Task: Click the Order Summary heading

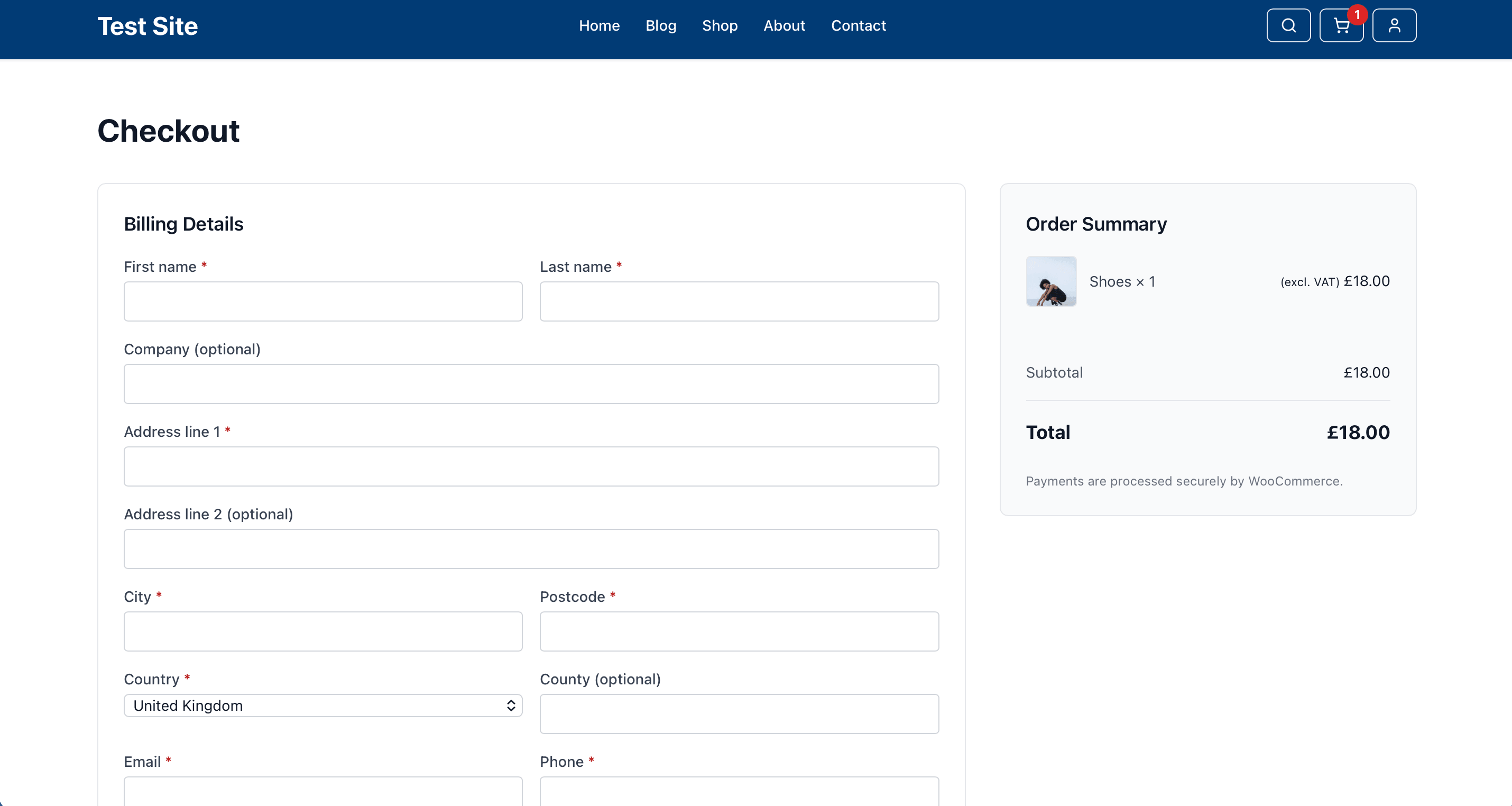Action: pyautogui.click(x=1096, y=224)
